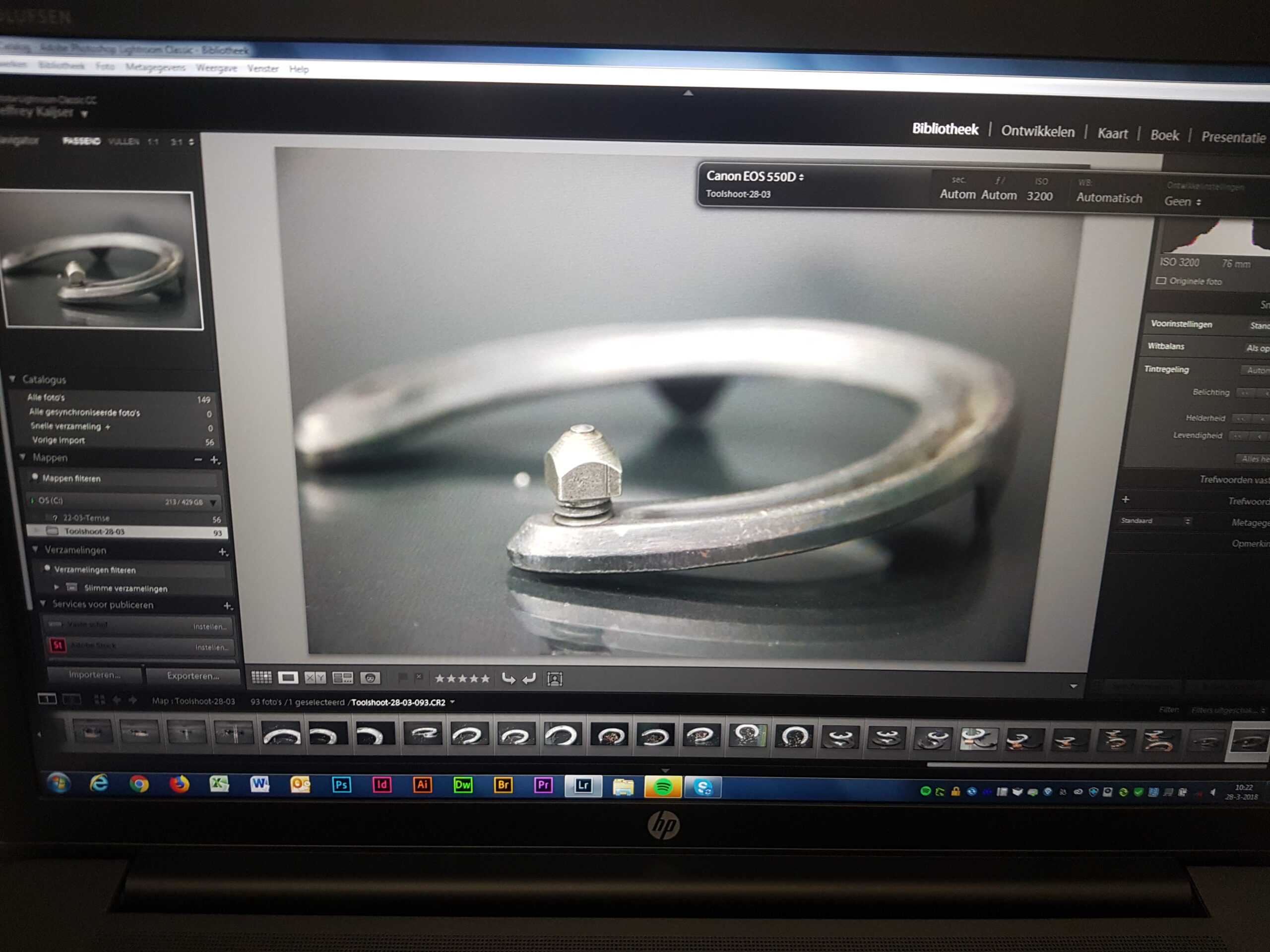Image resolution: width=1270 pixels, height=952 pixels.
Task: Rotate photo counter-clockwise
Action: [508, 679]
